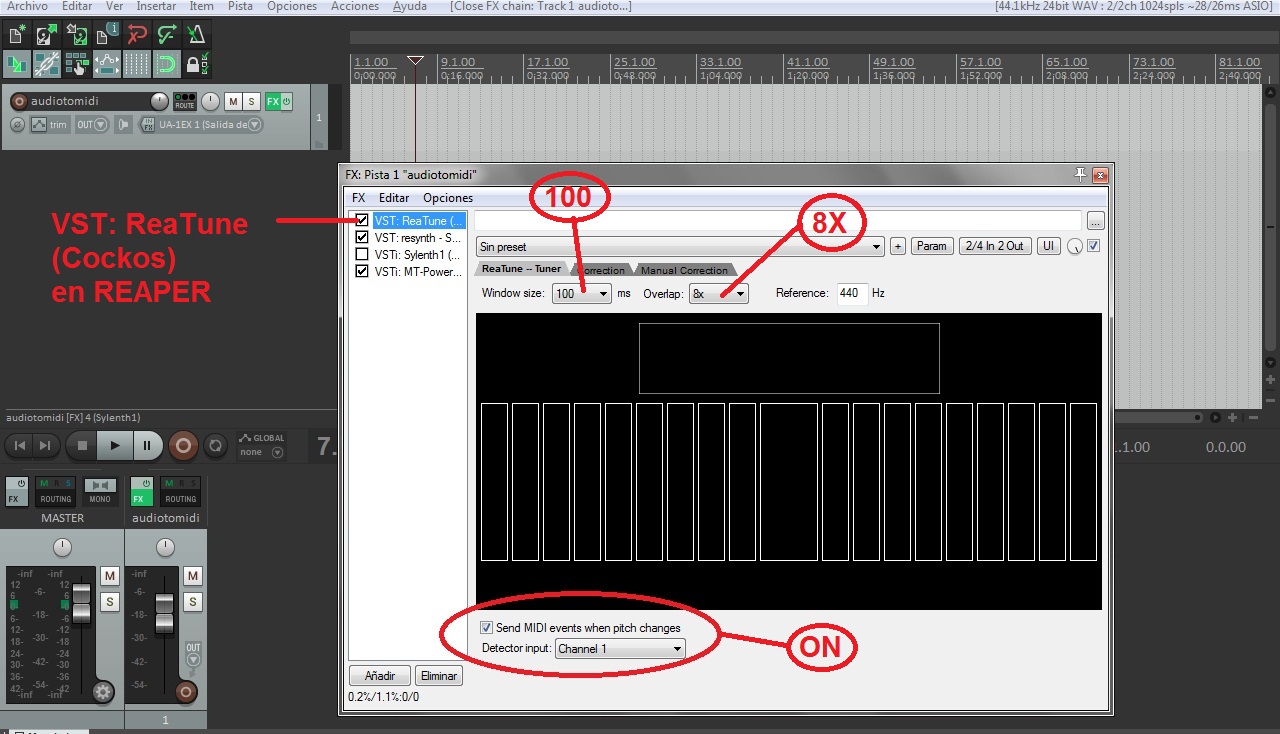Stop playback in transport bar
The width and height of the screenshot is (1280, 734).
click(x=83, y=446)
